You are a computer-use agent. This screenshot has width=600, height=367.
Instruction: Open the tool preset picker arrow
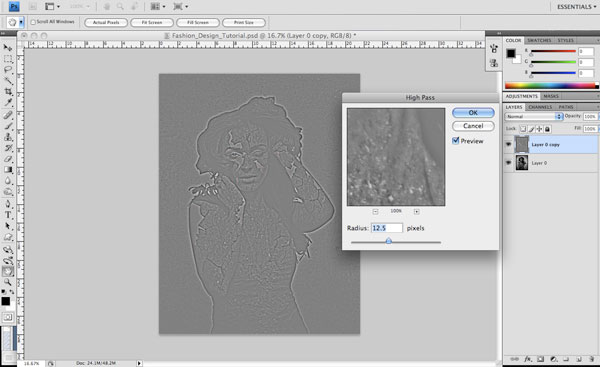coord(21,23)
